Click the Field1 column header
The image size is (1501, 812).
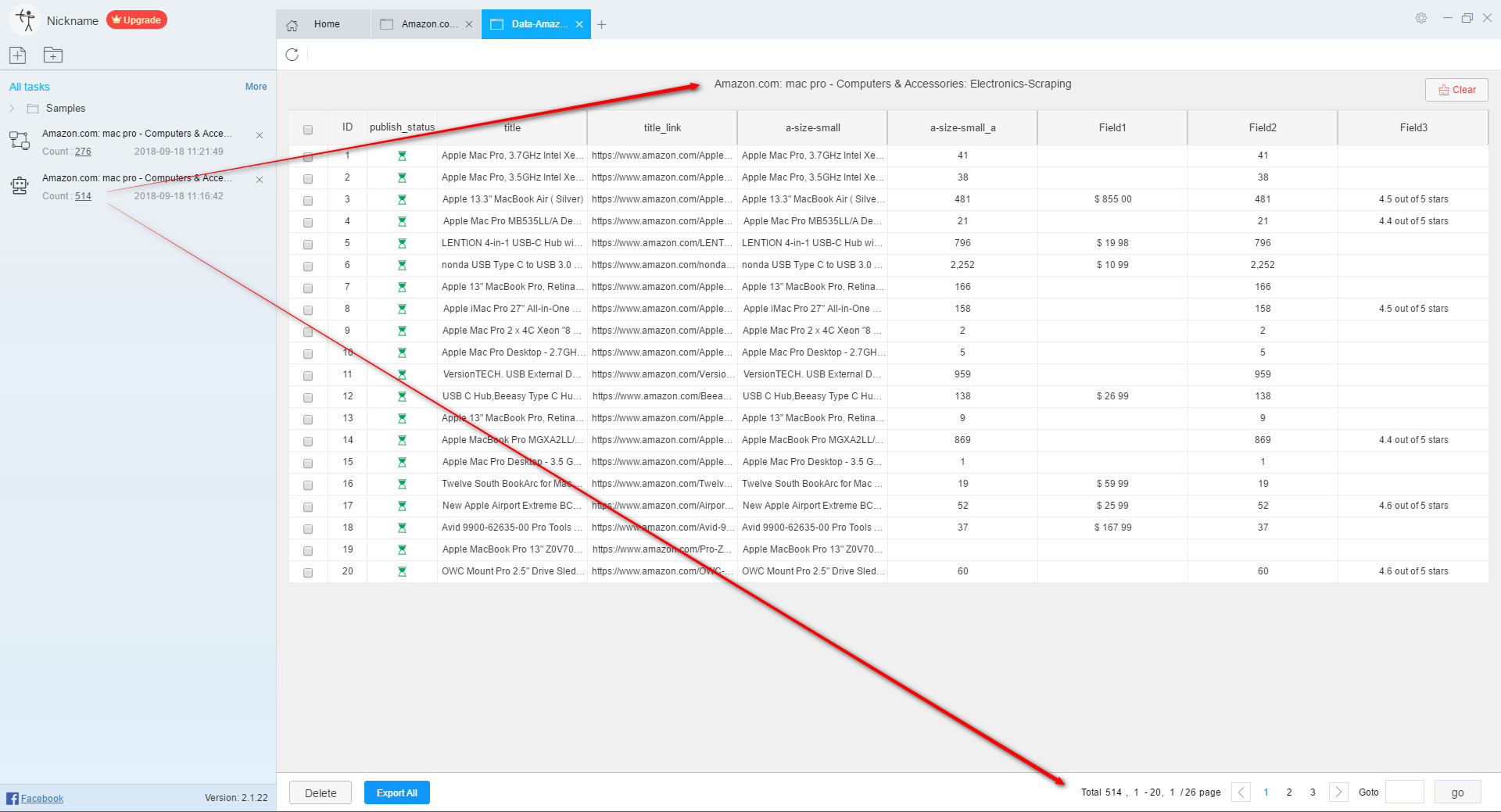(1112, 127)
